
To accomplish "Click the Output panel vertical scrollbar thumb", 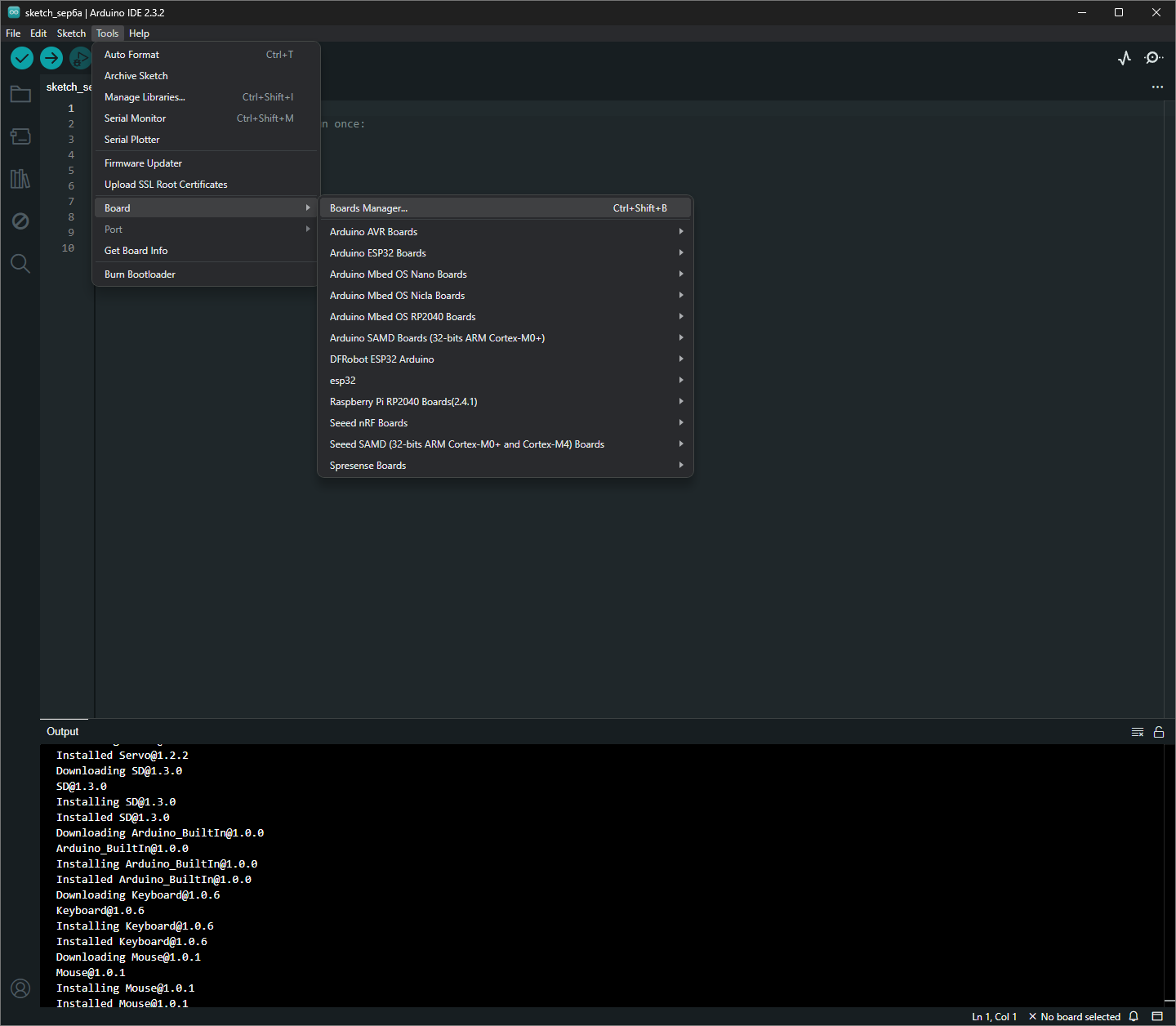I will [x=1169, y=1001].
